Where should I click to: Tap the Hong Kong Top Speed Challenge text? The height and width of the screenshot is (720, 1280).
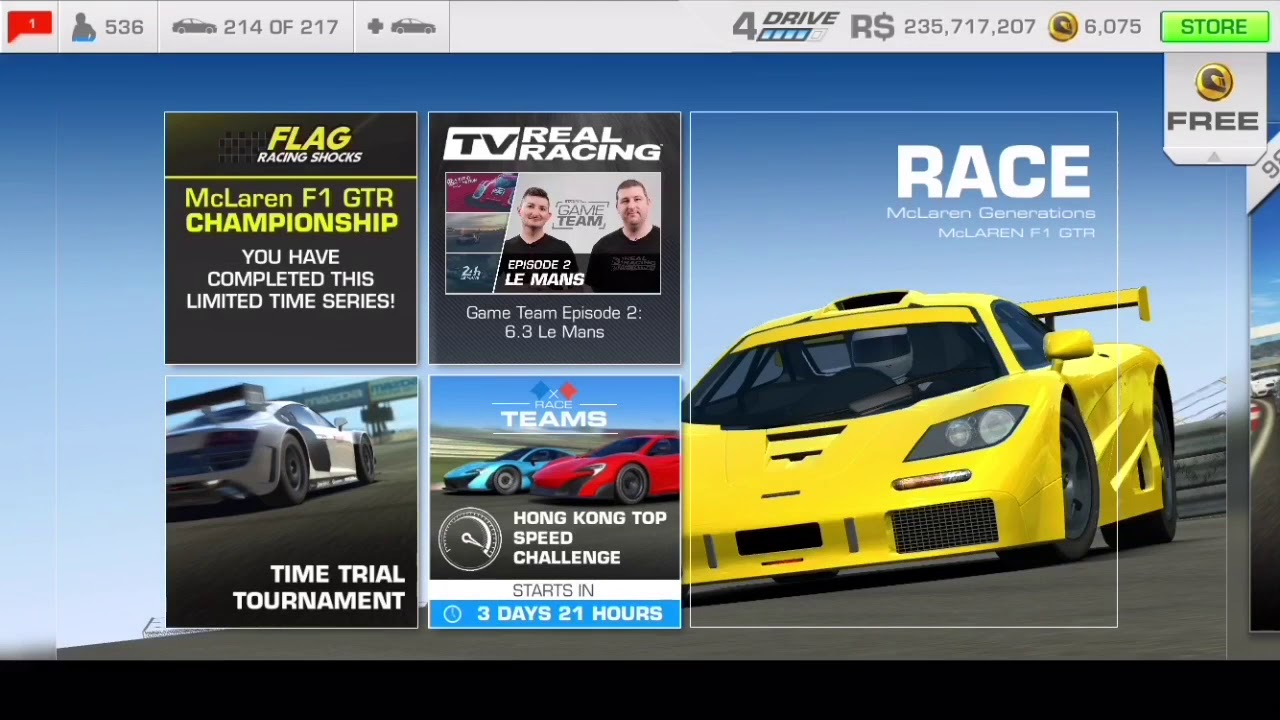589,538
